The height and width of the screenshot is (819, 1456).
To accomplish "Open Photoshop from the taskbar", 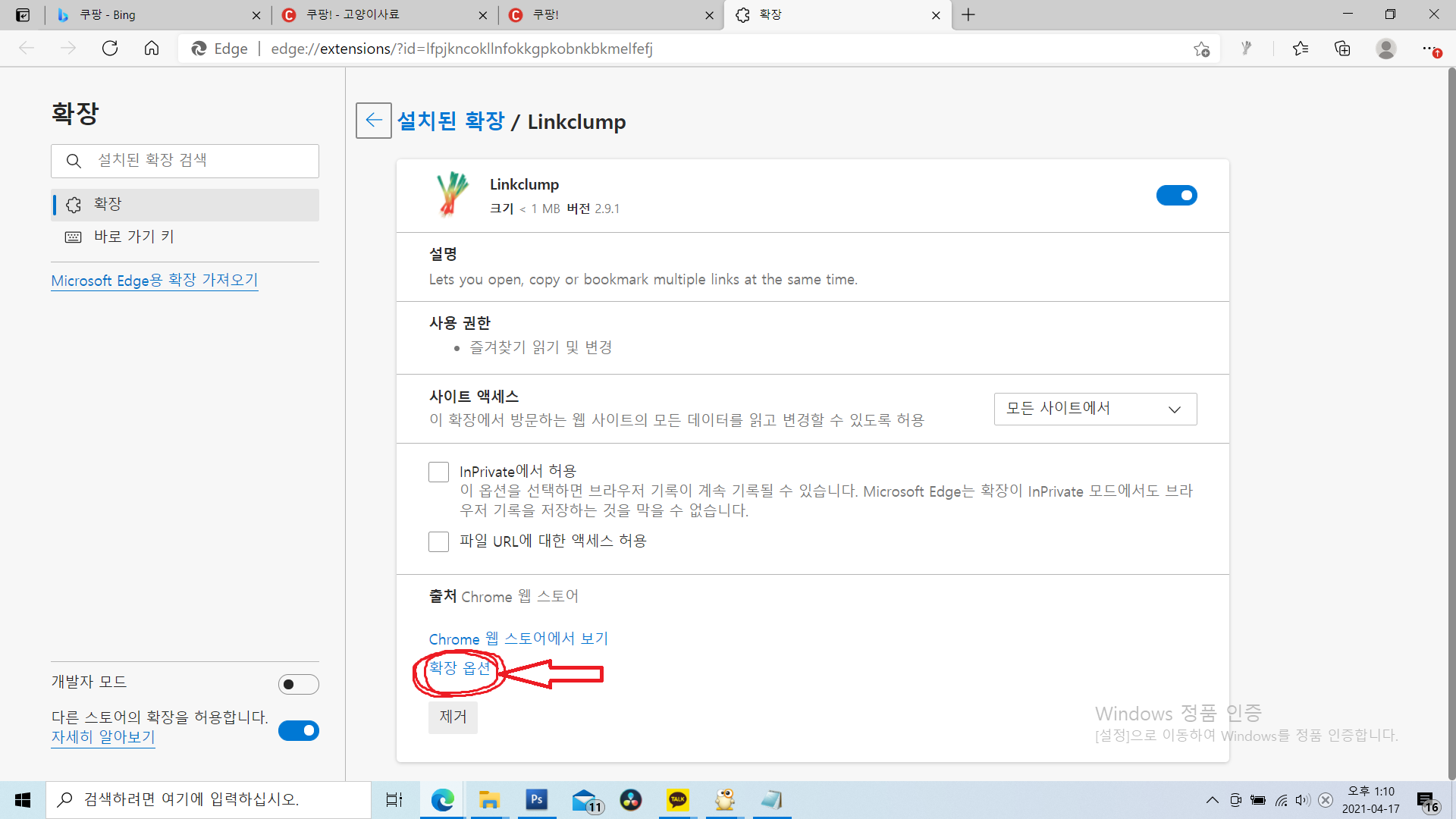I will click(x=537, y=800).
